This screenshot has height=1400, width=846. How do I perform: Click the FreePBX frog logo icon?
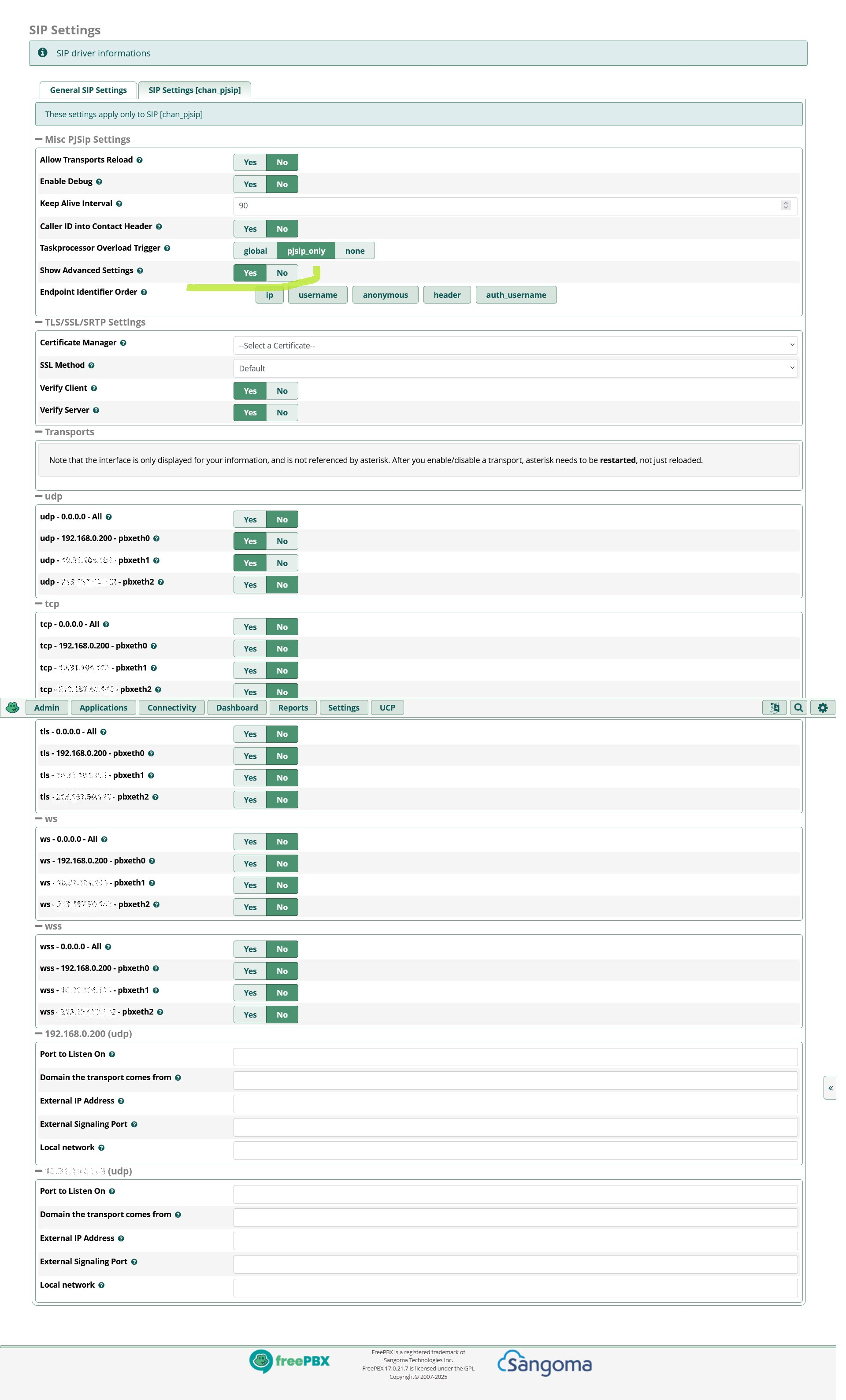tap(12, 707)
